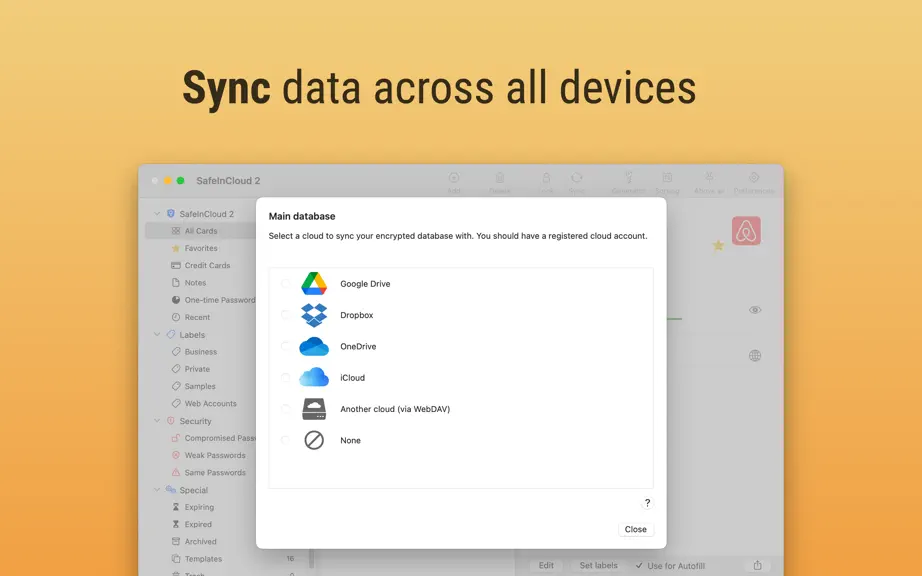Open help with the question mark button
Viewport: 922px width, 576px height.
click(647, 503)
